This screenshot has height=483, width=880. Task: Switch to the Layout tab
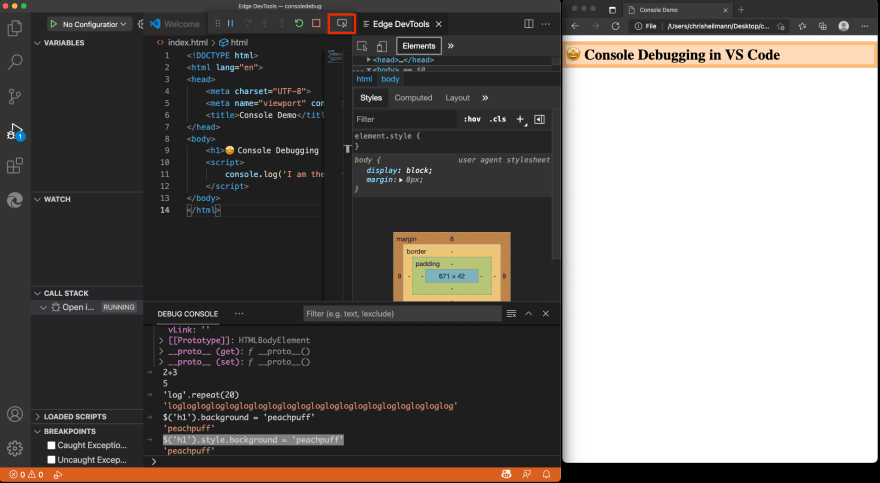point(457,98)
